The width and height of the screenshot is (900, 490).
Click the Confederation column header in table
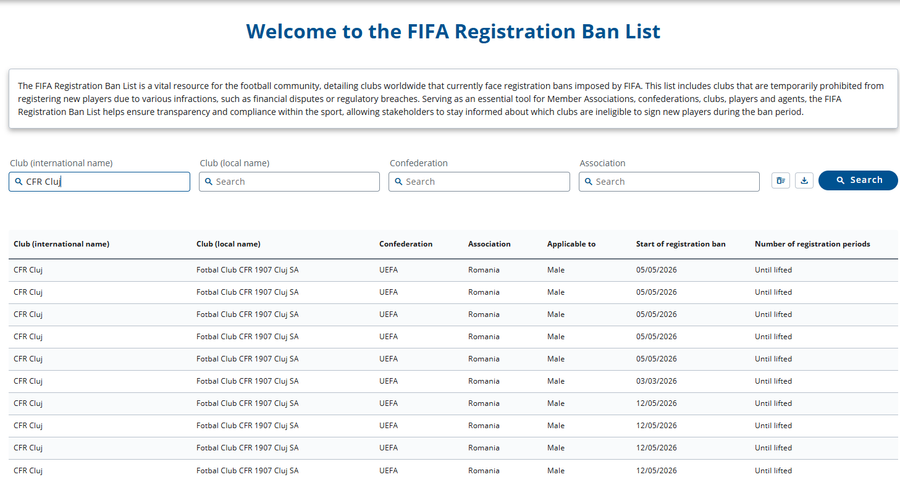point(406,244)
